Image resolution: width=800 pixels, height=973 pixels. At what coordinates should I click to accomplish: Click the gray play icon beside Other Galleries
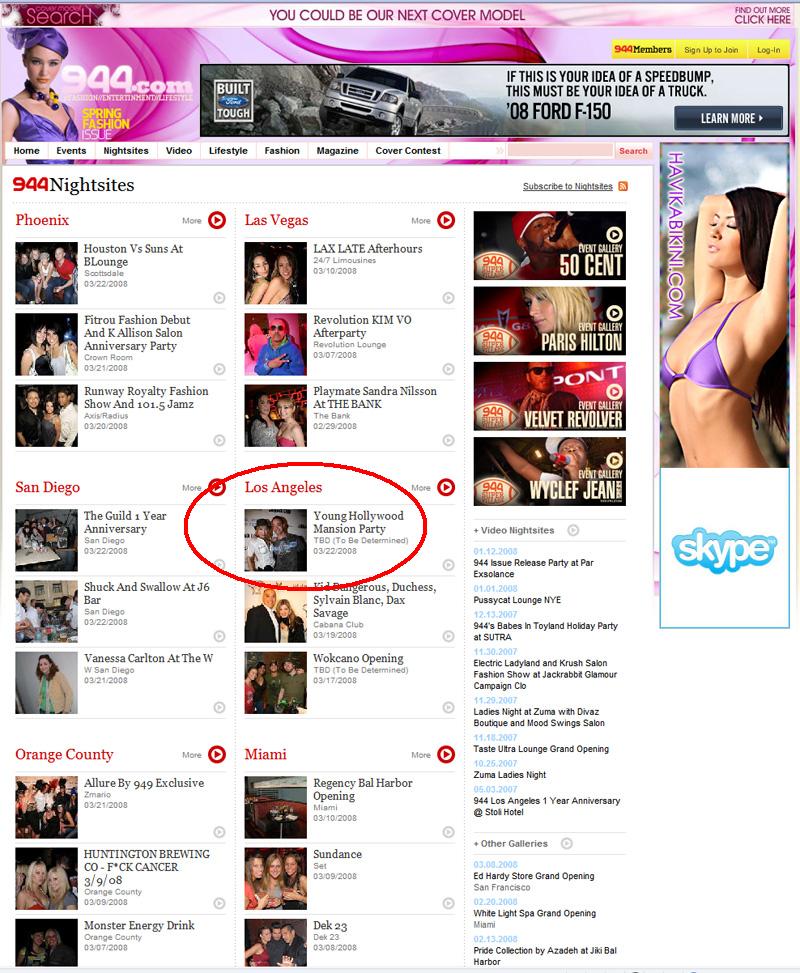567,843
